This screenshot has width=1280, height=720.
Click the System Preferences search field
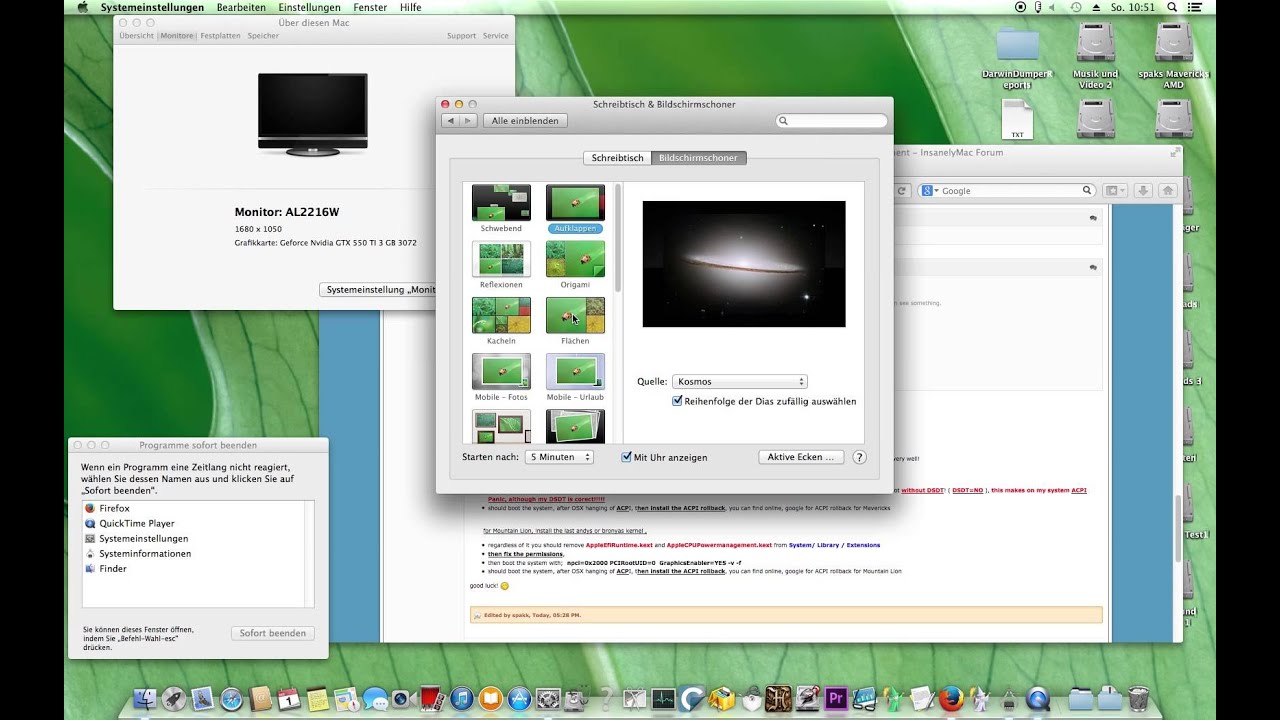(x=832, y=121)
